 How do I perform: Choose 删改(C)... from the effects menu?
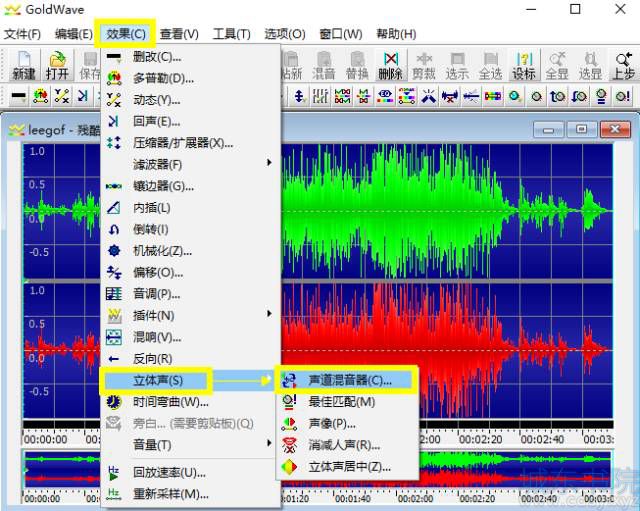click(190, 57)
